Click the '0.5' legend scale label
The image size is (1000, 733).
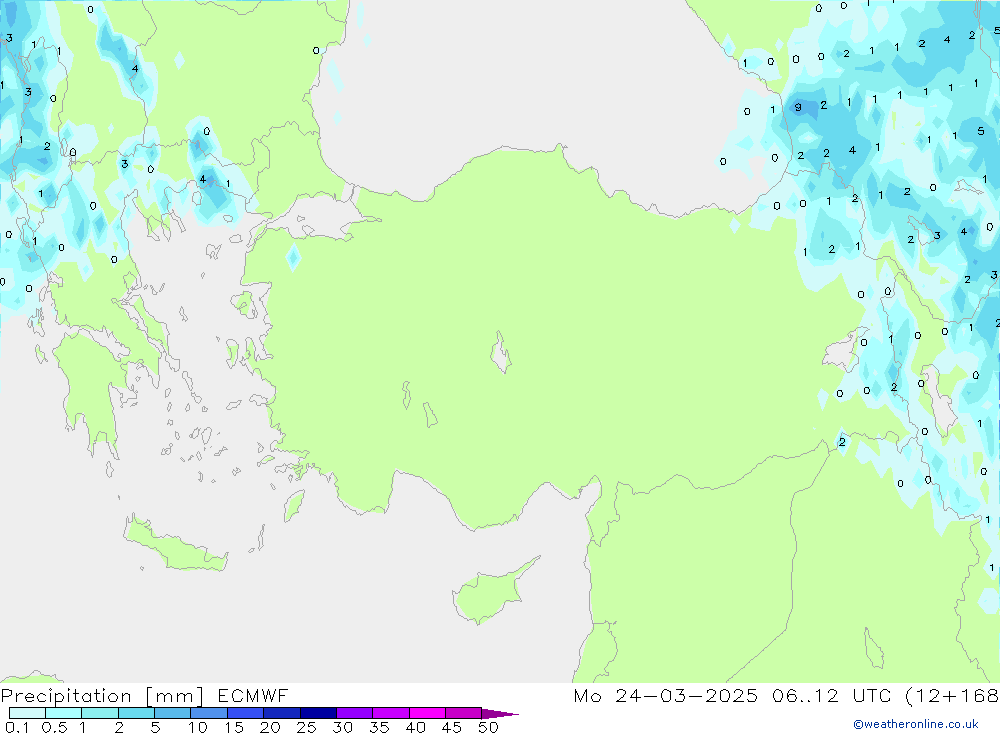tap(54, 727)
